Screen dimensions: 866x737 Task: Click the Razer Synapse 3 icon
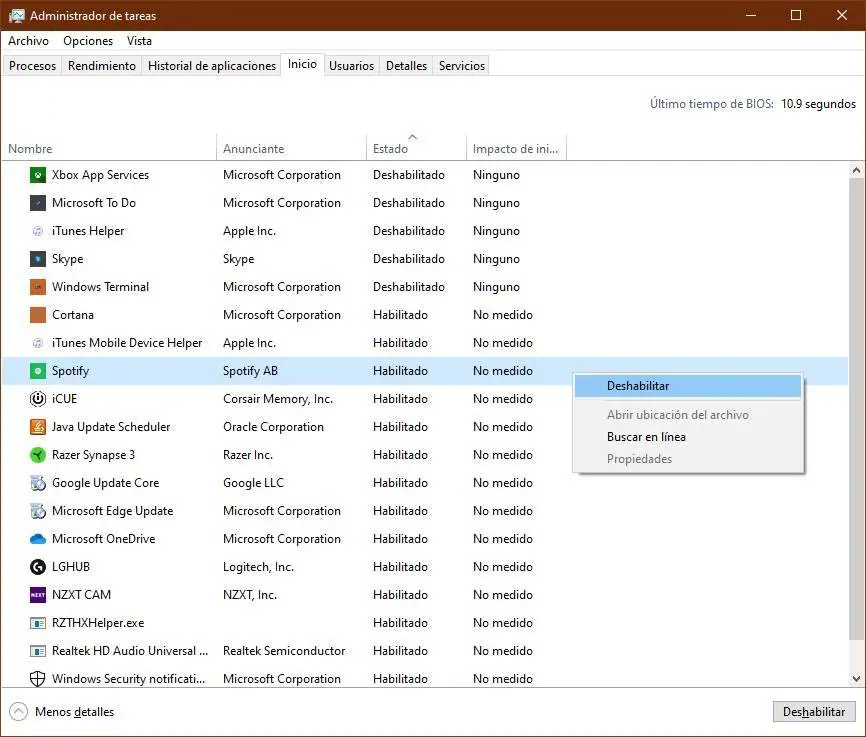coord(38,455)
